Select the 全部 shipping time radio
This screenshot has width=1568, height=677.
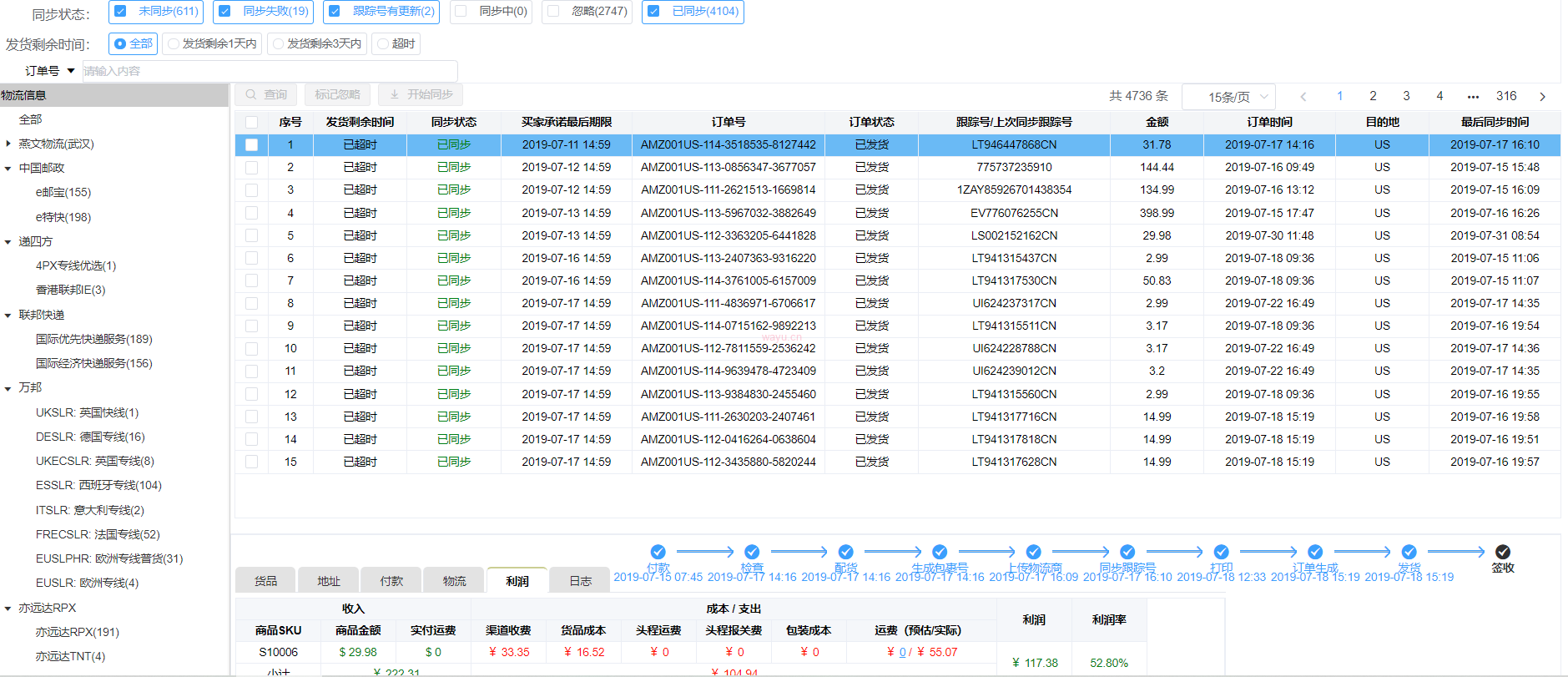pos(120,43)
